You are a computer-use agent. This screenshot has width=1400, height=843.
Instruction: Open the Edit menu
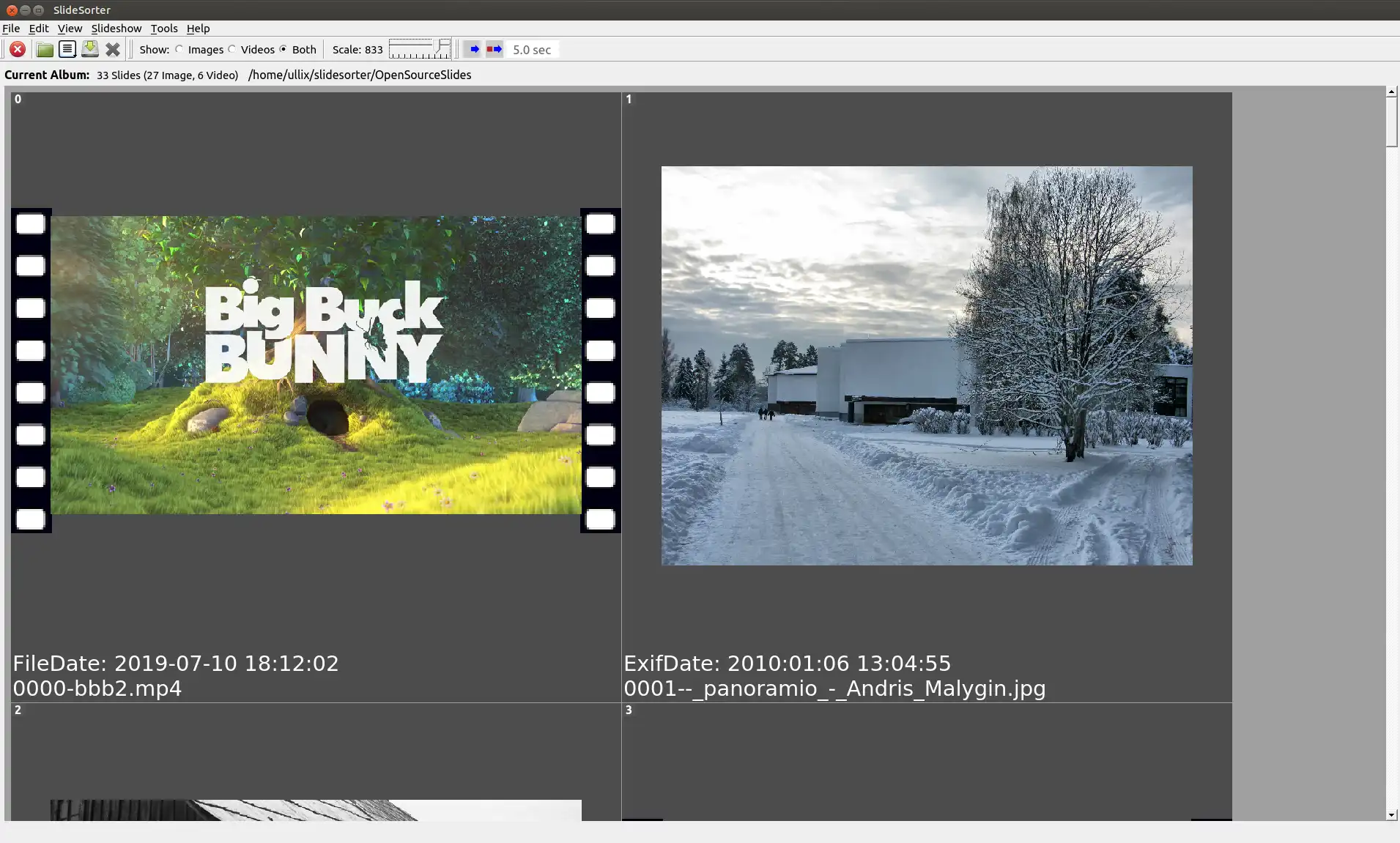39,29
